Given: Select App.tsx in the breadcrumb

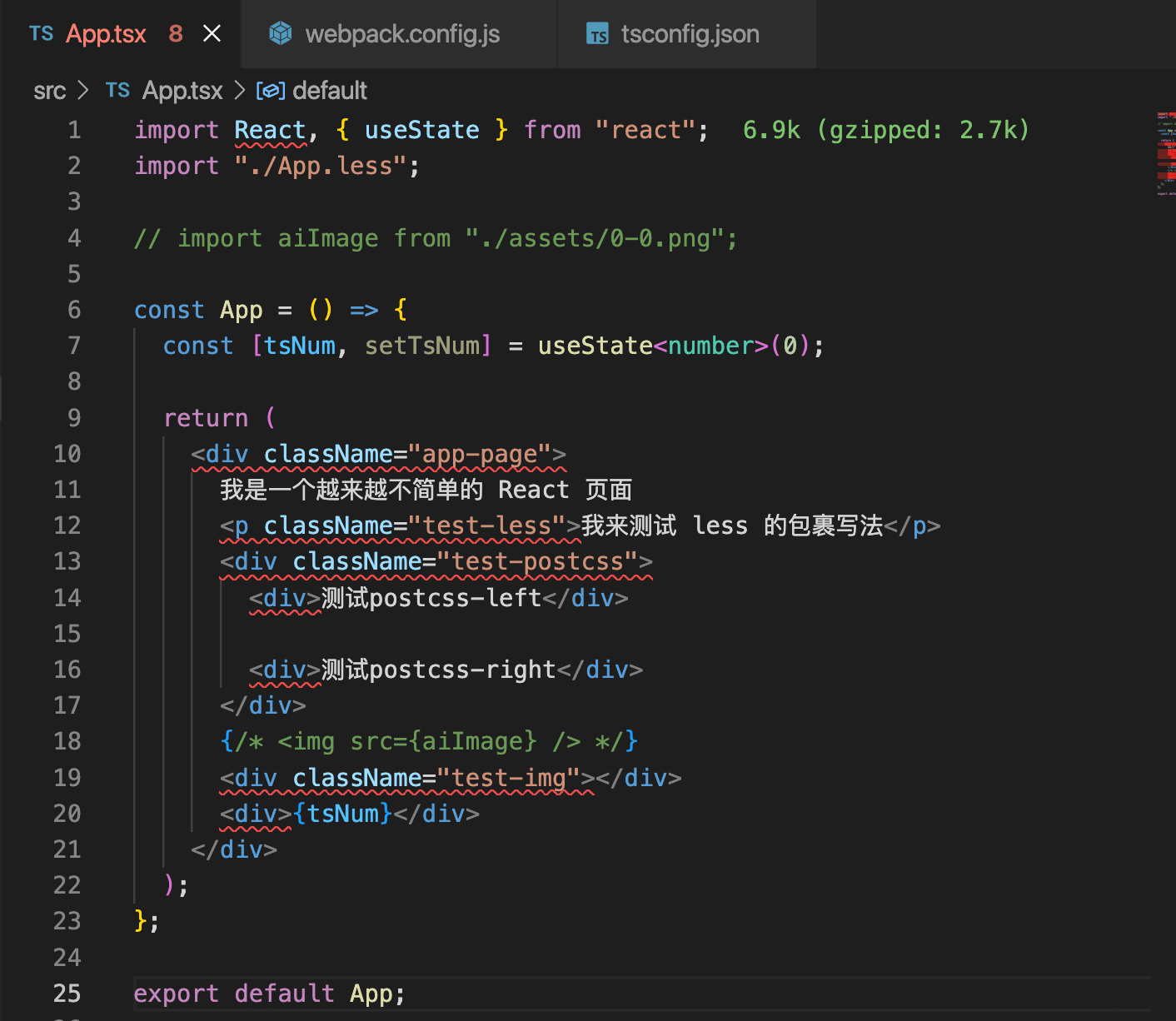Looking at the screenshot, I should pos(182,91).
